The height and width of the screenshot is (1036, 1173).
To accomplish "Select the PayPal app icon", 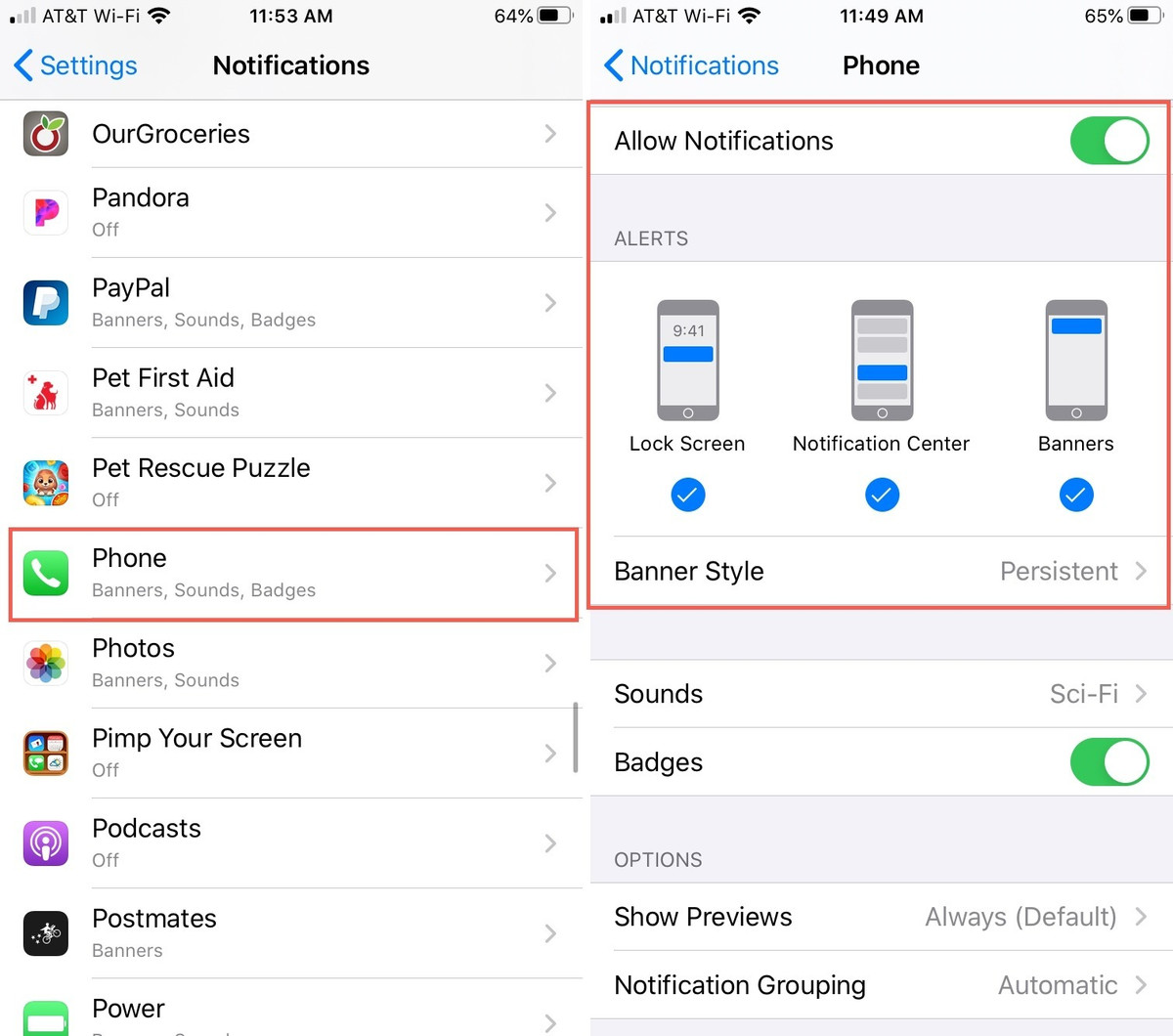I will [46, 303].
